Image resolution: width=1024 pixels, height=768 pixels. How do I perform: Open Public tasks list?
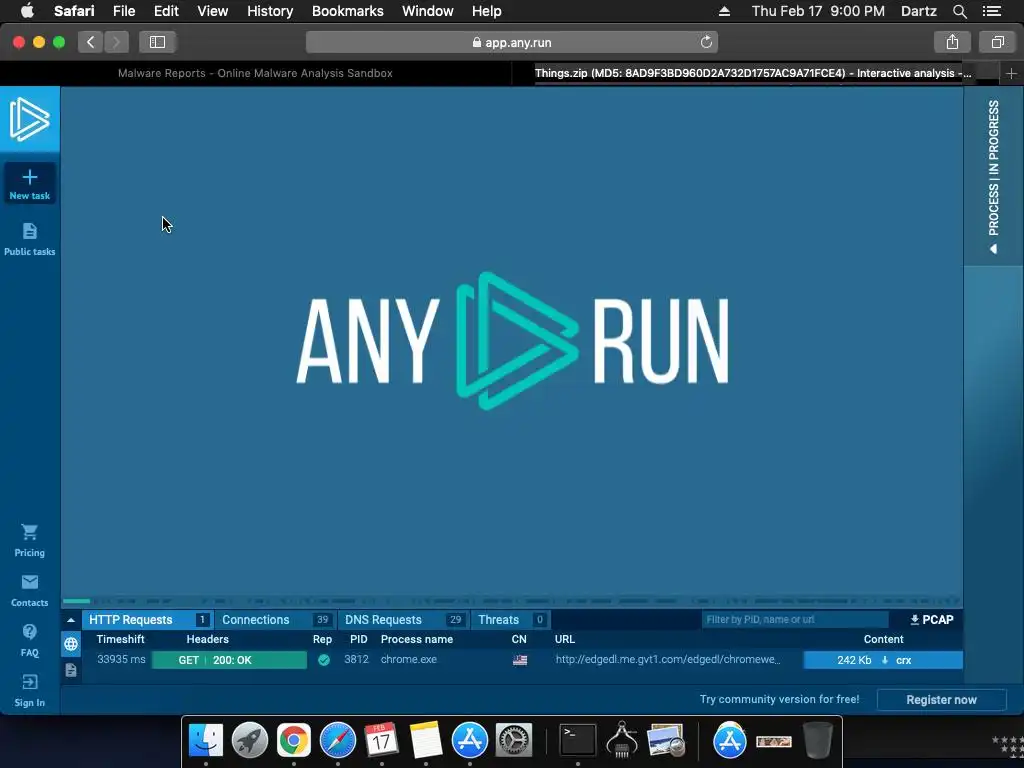point(29,239)
